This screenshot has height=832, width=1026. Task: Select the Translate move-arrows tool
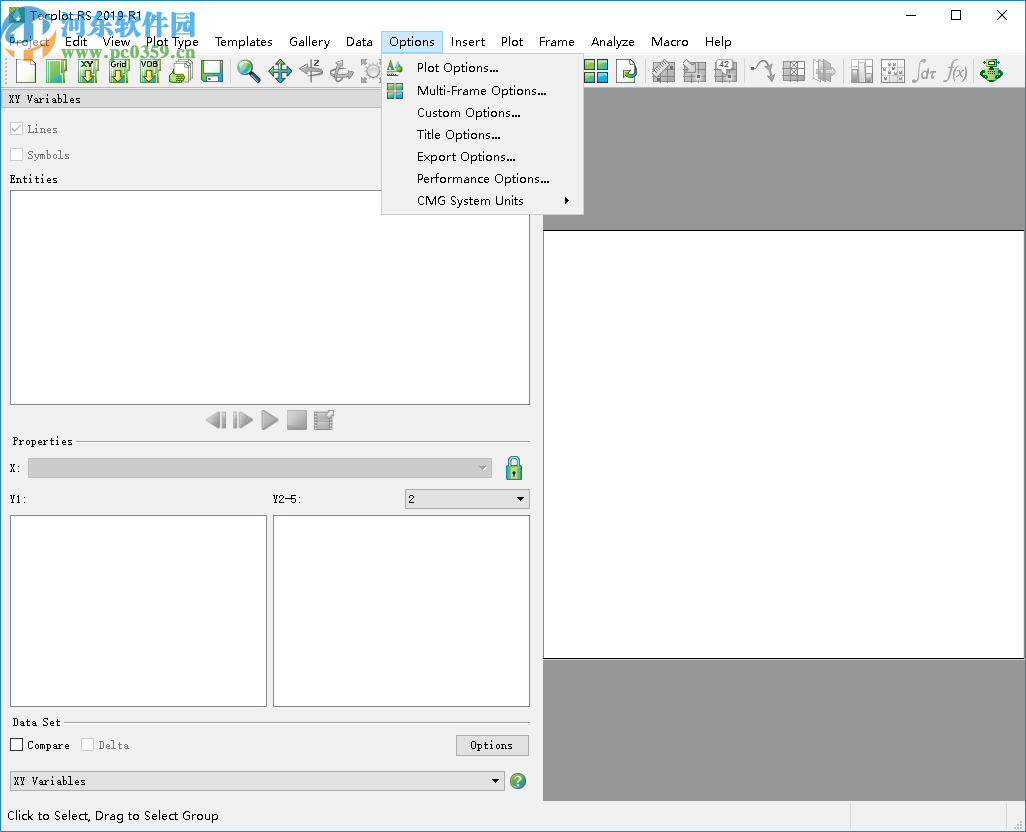[x=280, y=71]
